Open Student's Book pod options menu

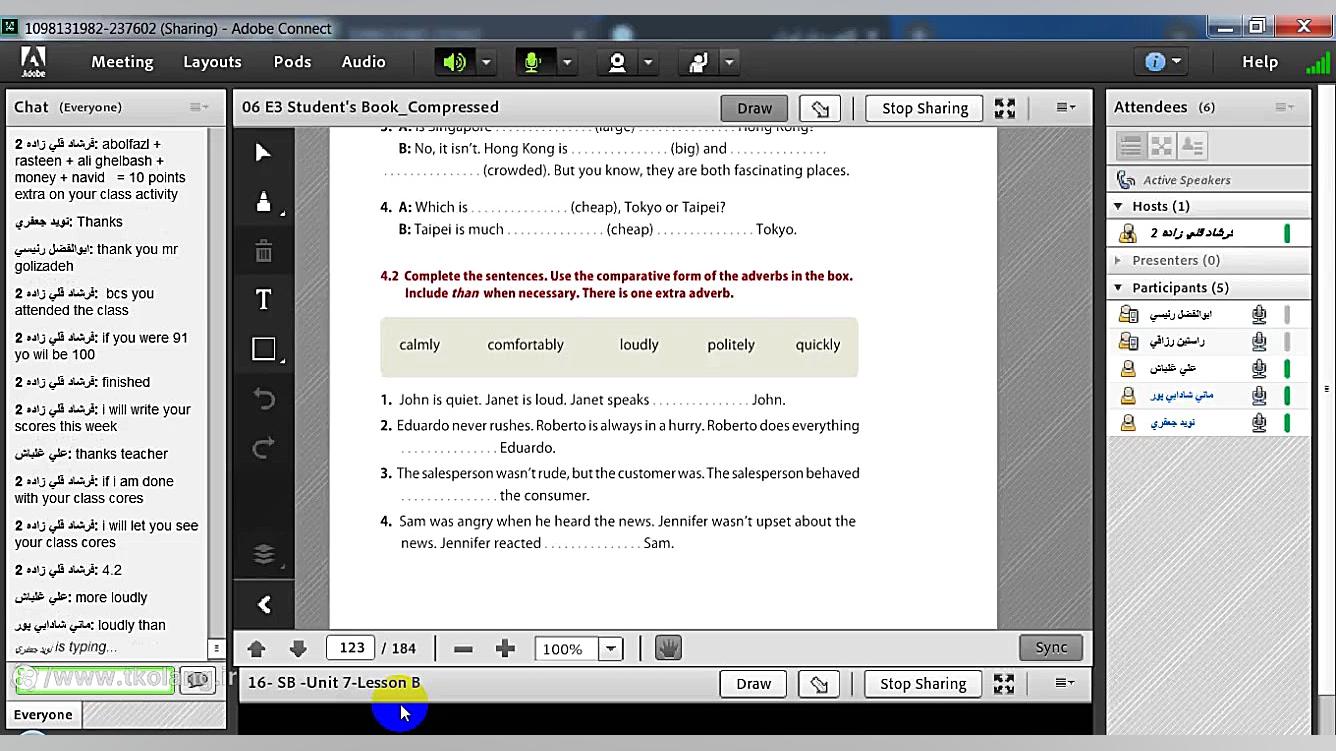pos(1066,107)
